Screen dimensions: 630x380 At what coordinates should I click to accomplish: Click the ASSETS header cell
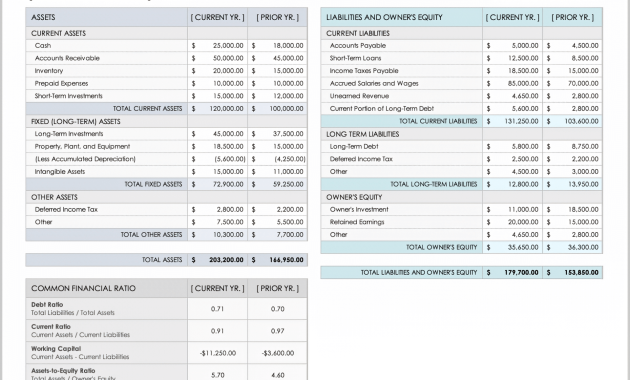[106, 17]
